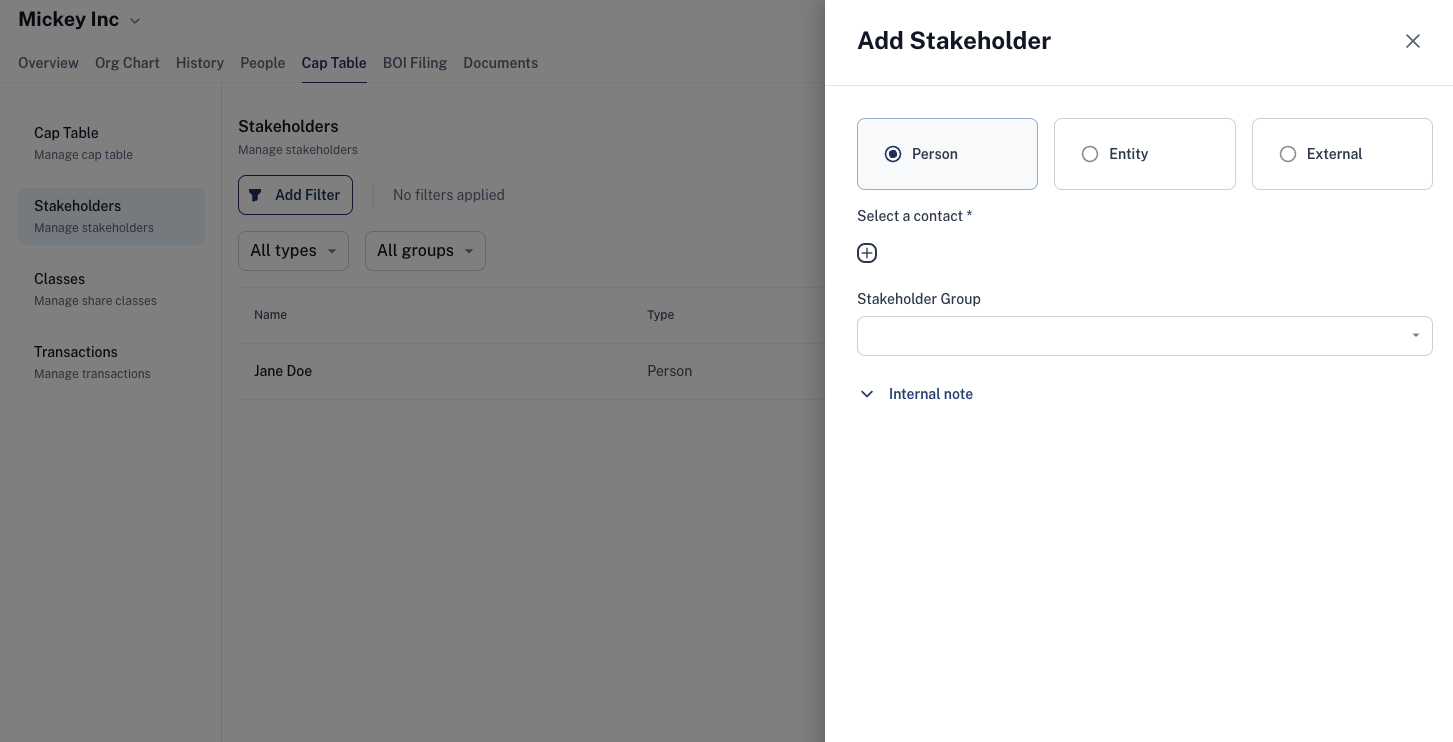Go to the Documents tab
The height and width of the screenshot is (742, 1453).
coord(500,63)
